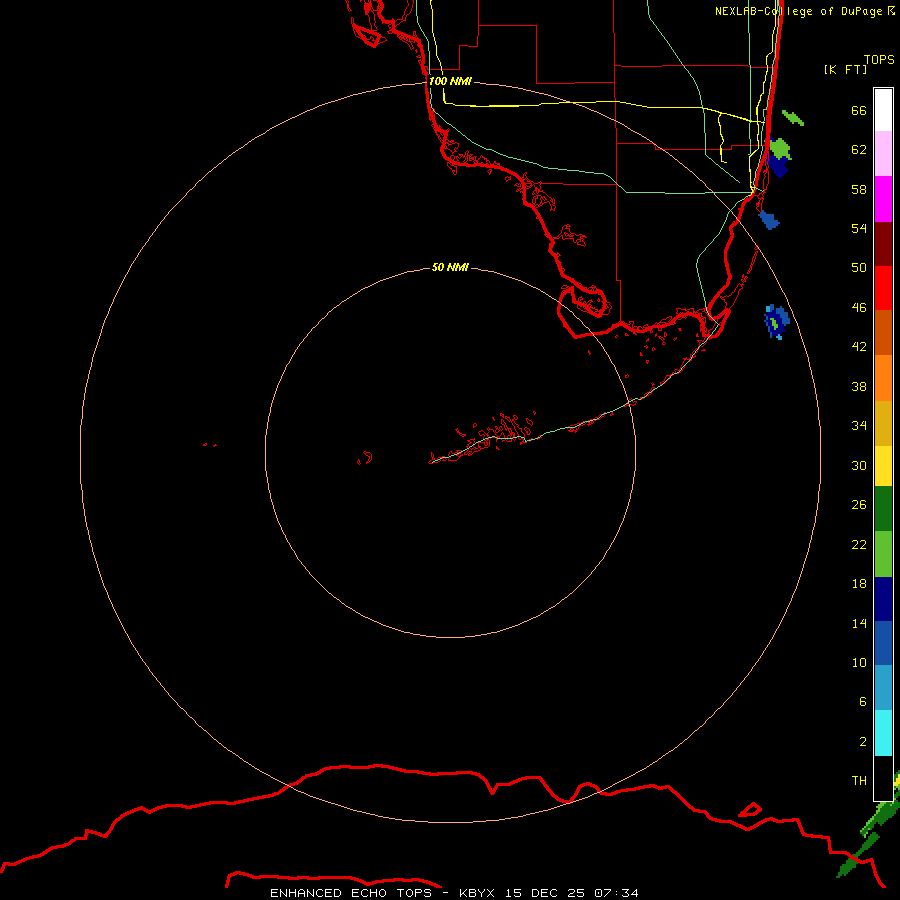Click the "ENHANCED ECHO TOPS" product title
The width and height of the screenshot is (900, 900).
351,893
